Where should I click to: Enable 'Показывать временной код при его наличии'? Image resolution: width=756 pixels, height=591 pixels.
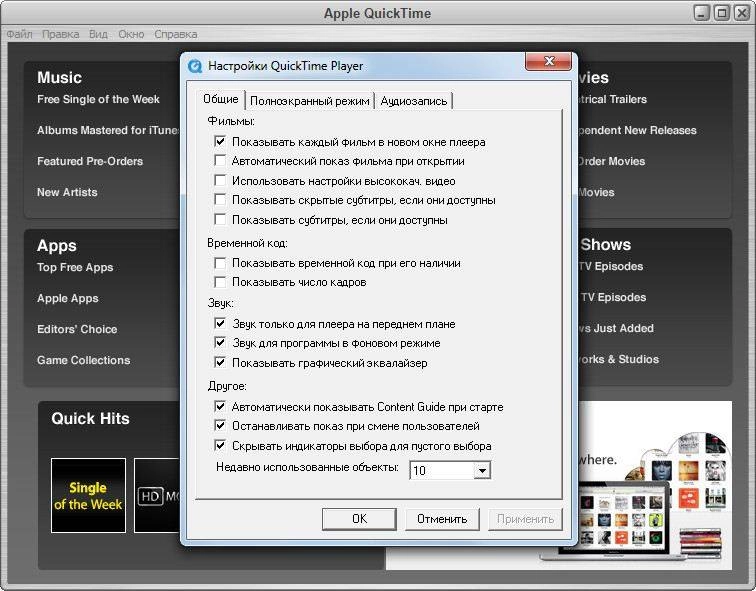[x=220, y=263]
